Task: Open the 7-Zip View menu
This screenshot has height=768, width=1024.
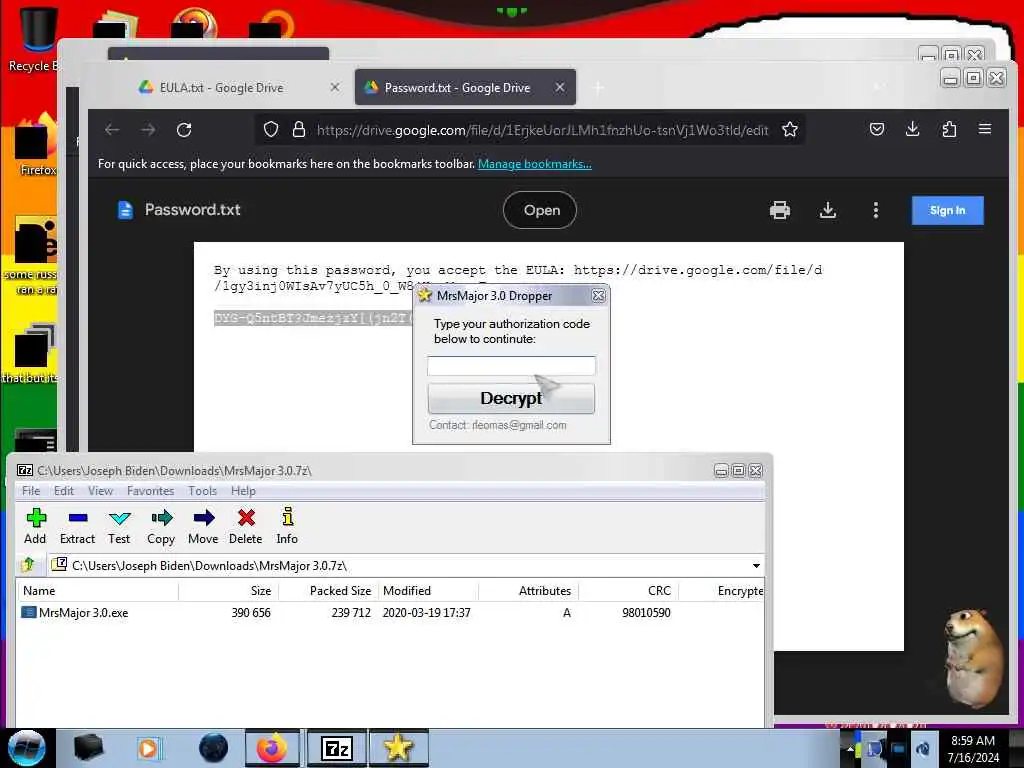Action: point(101,490)
